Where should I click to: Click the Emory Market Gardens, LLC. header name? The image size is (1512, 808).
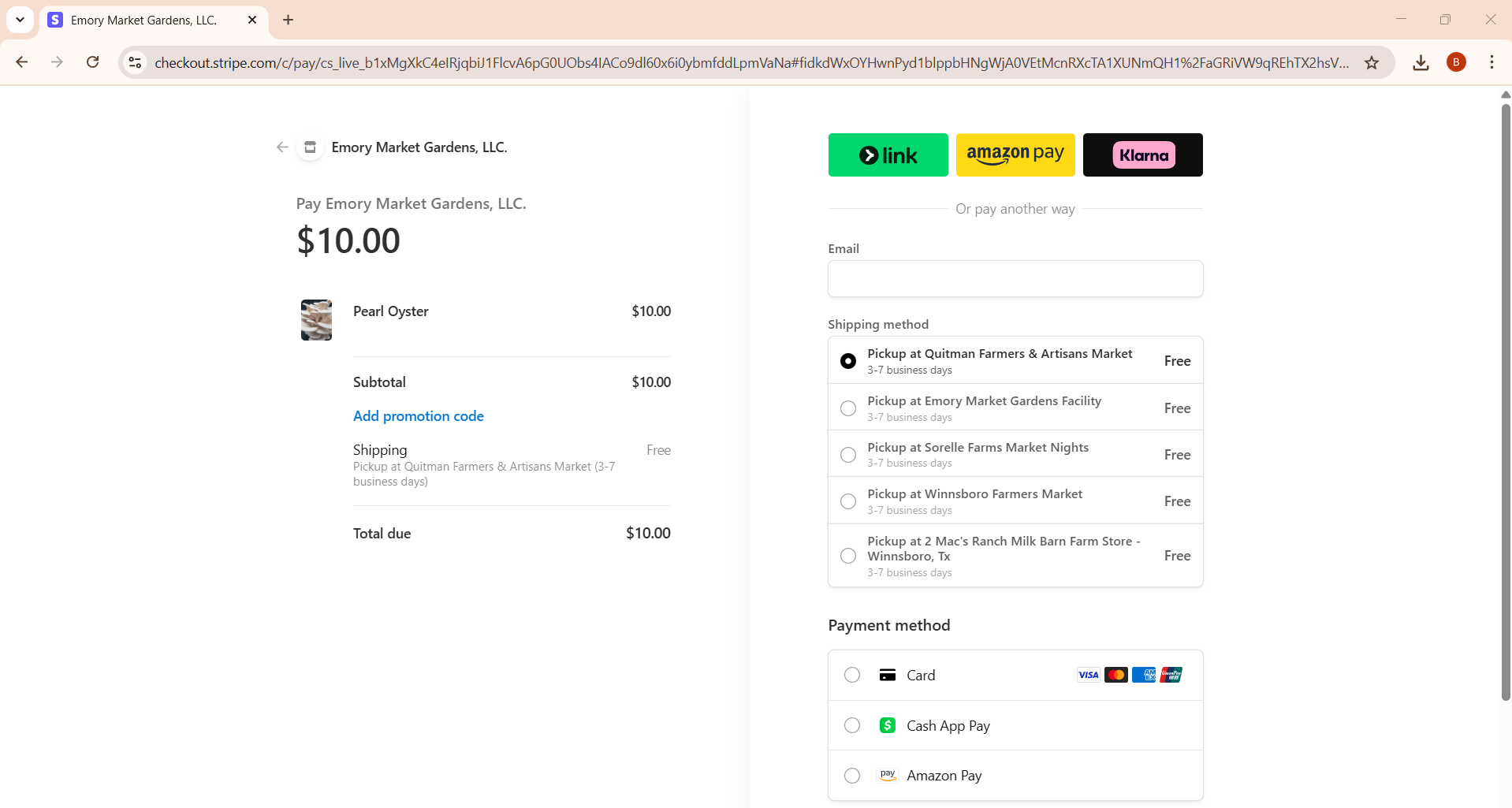pyautogui.click(x=419, y=147)
